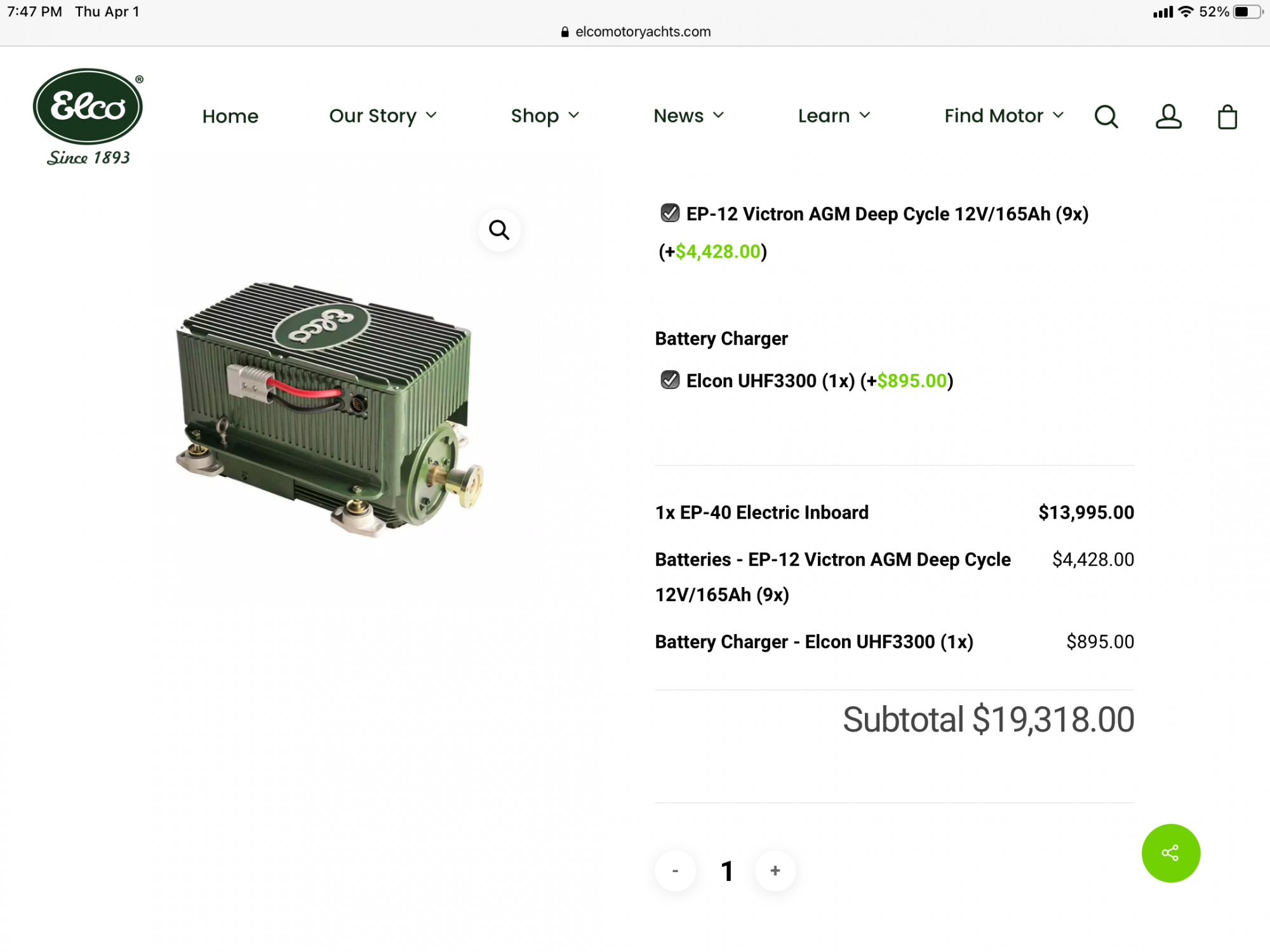Viewport: 1270px width, 952px height.
Task: Open the site search magnifier icon
Action: point(1106,116)
